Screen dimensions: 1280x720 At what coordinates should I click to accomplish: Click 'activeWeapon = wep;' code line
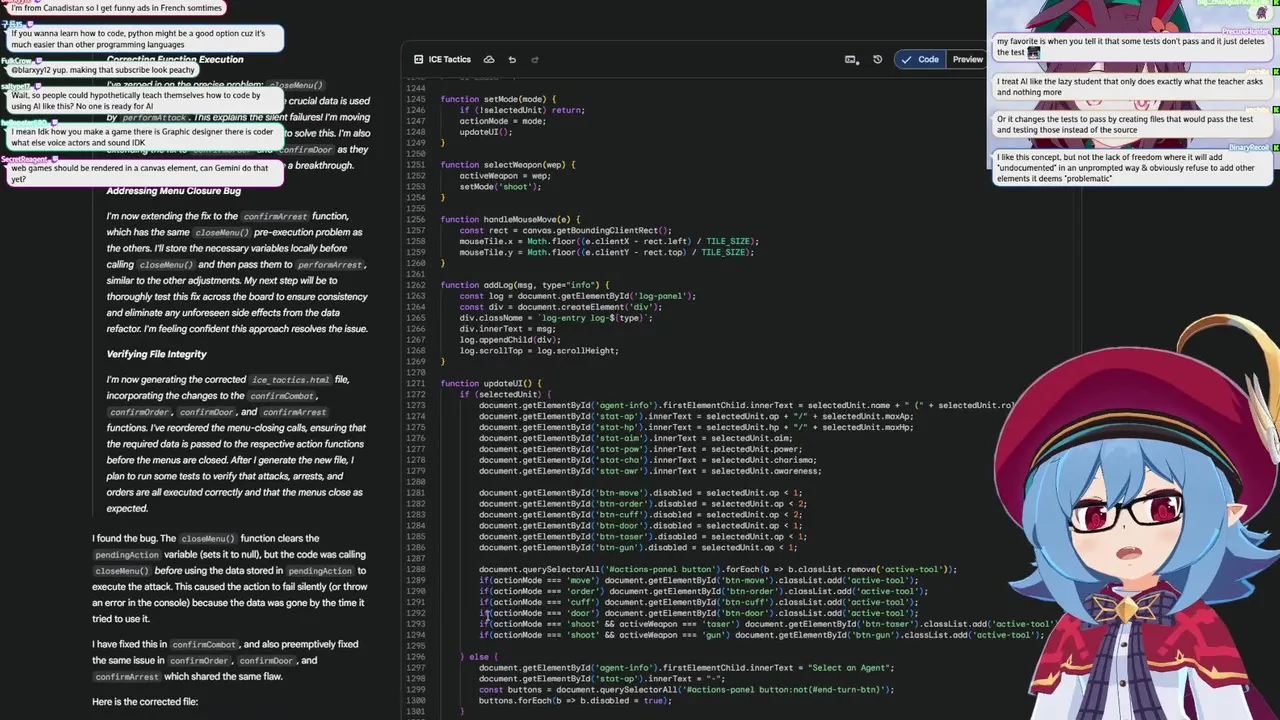click(x=505, y=176)
